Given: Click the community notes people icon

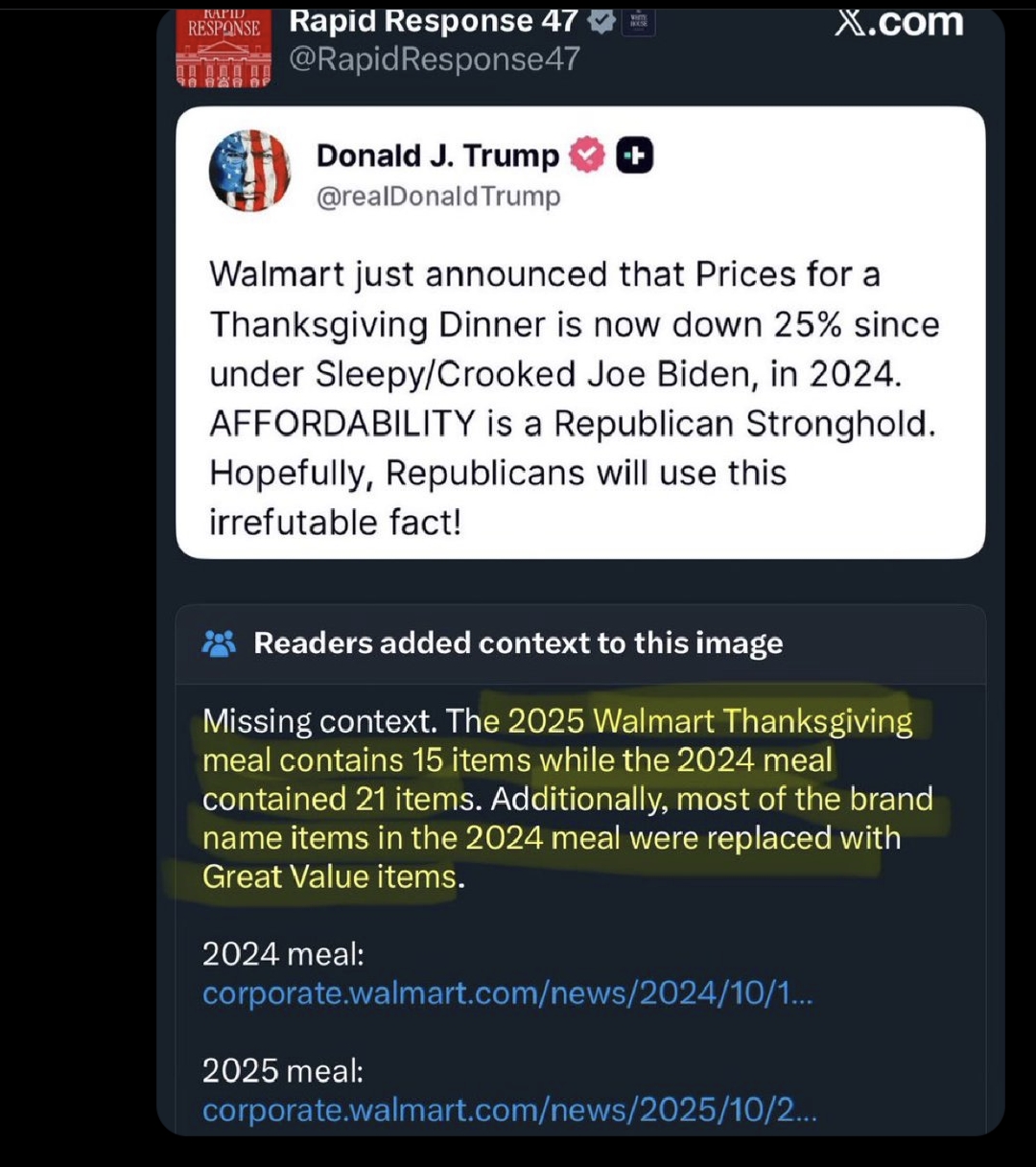Looking at the screenshot, I should pos(220,642).
